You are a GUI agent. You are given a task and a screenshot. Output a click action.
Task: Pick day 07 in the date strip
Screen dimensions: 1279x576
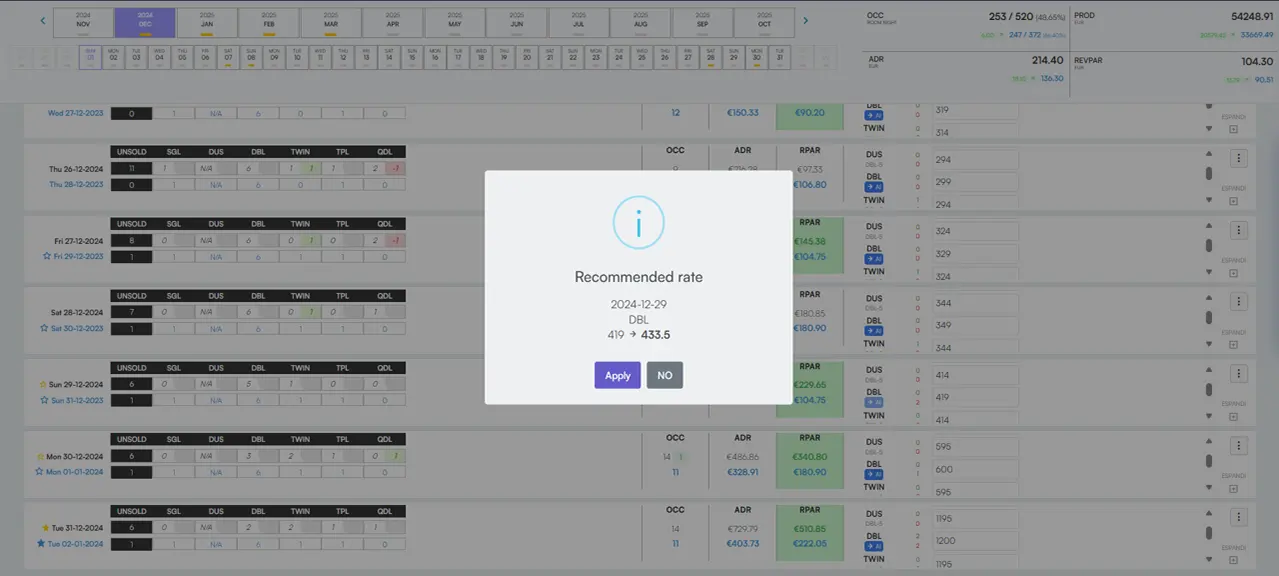(228, 57)
